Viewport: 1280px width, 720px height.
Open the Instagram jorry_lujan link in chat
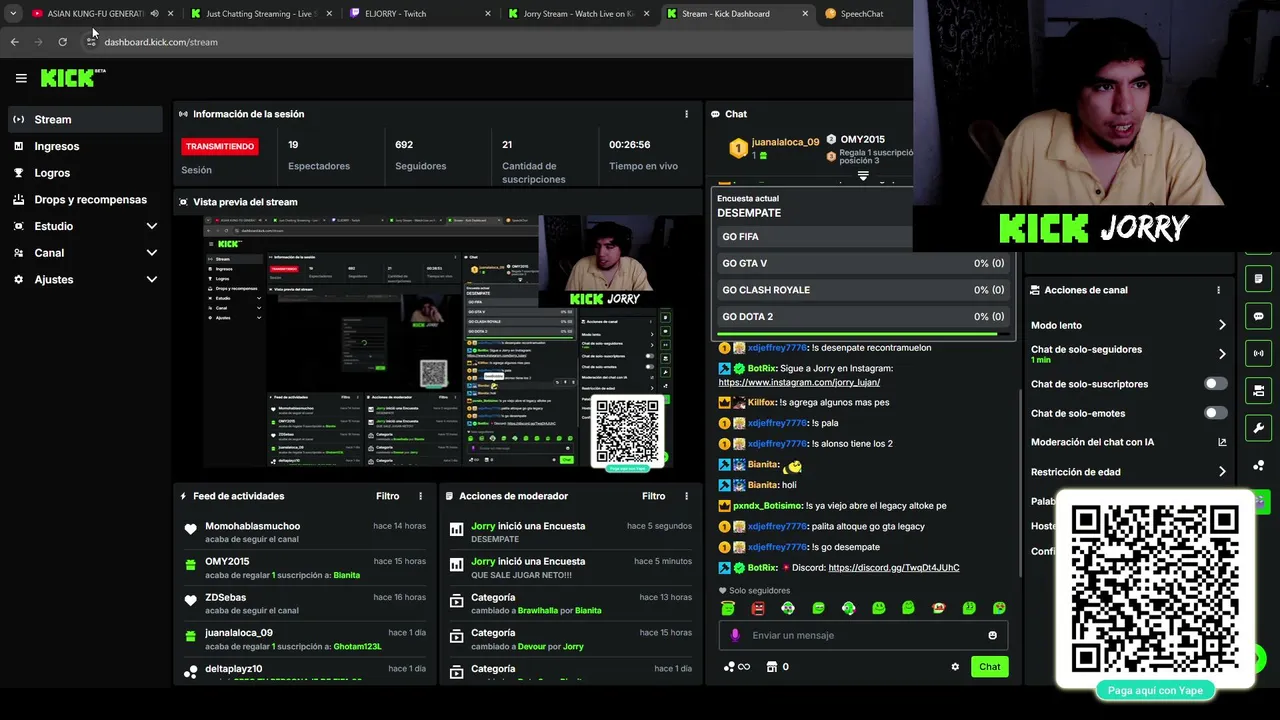(x=799, y=382)
